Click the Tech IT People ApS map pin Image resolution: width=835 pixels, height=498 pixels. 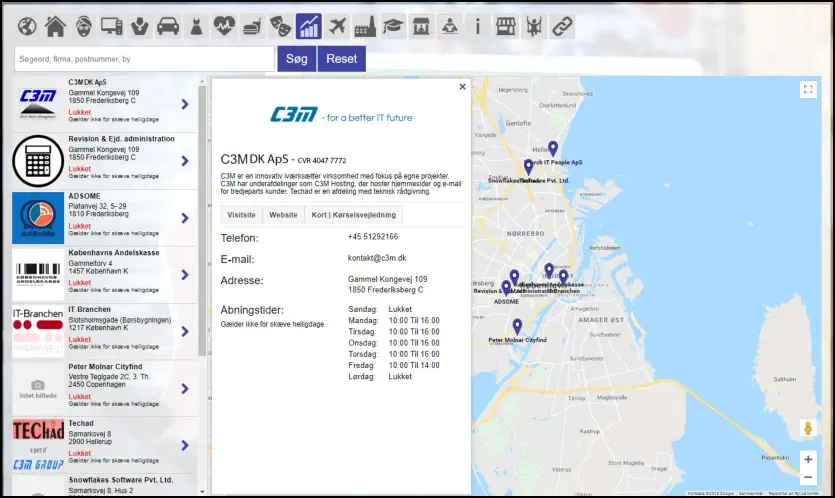(x=553, y=148)
